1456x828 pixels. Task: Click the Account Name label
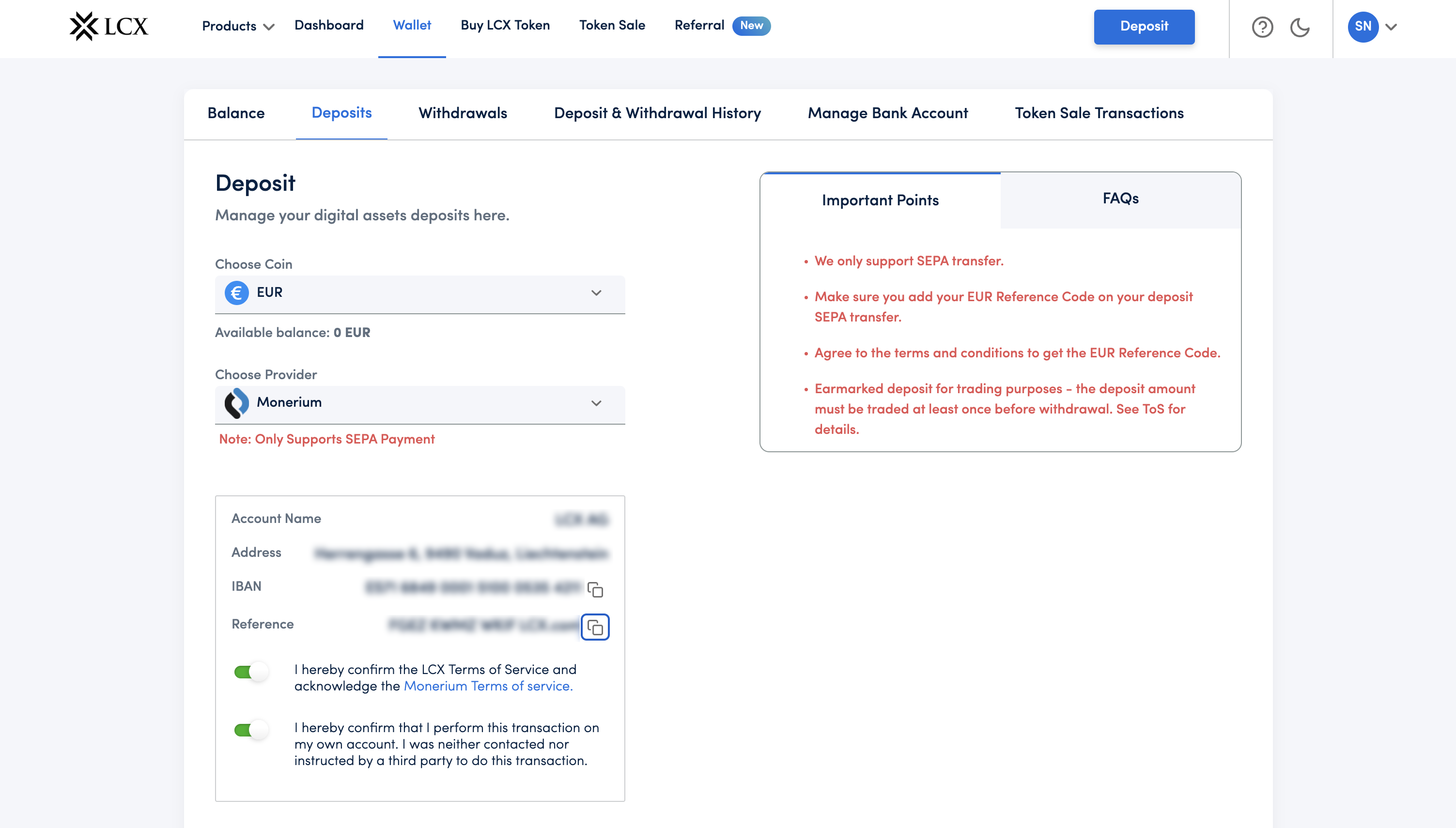click(x=277, y=519)
